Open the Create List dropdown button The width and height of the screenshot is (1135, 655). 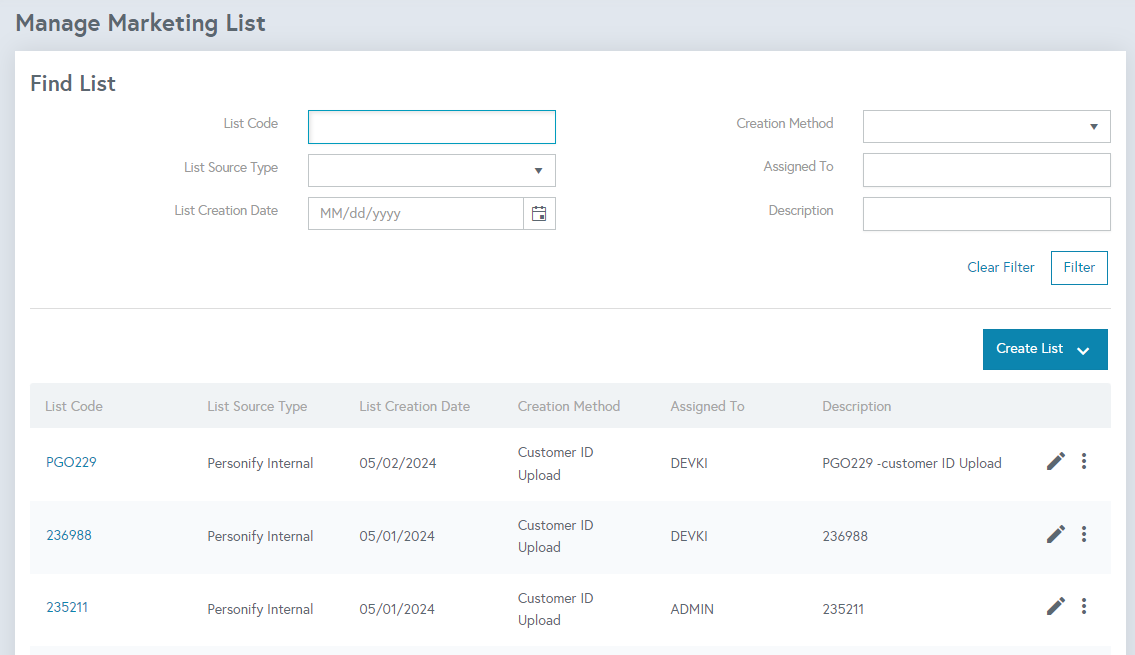pos(1045,350)
